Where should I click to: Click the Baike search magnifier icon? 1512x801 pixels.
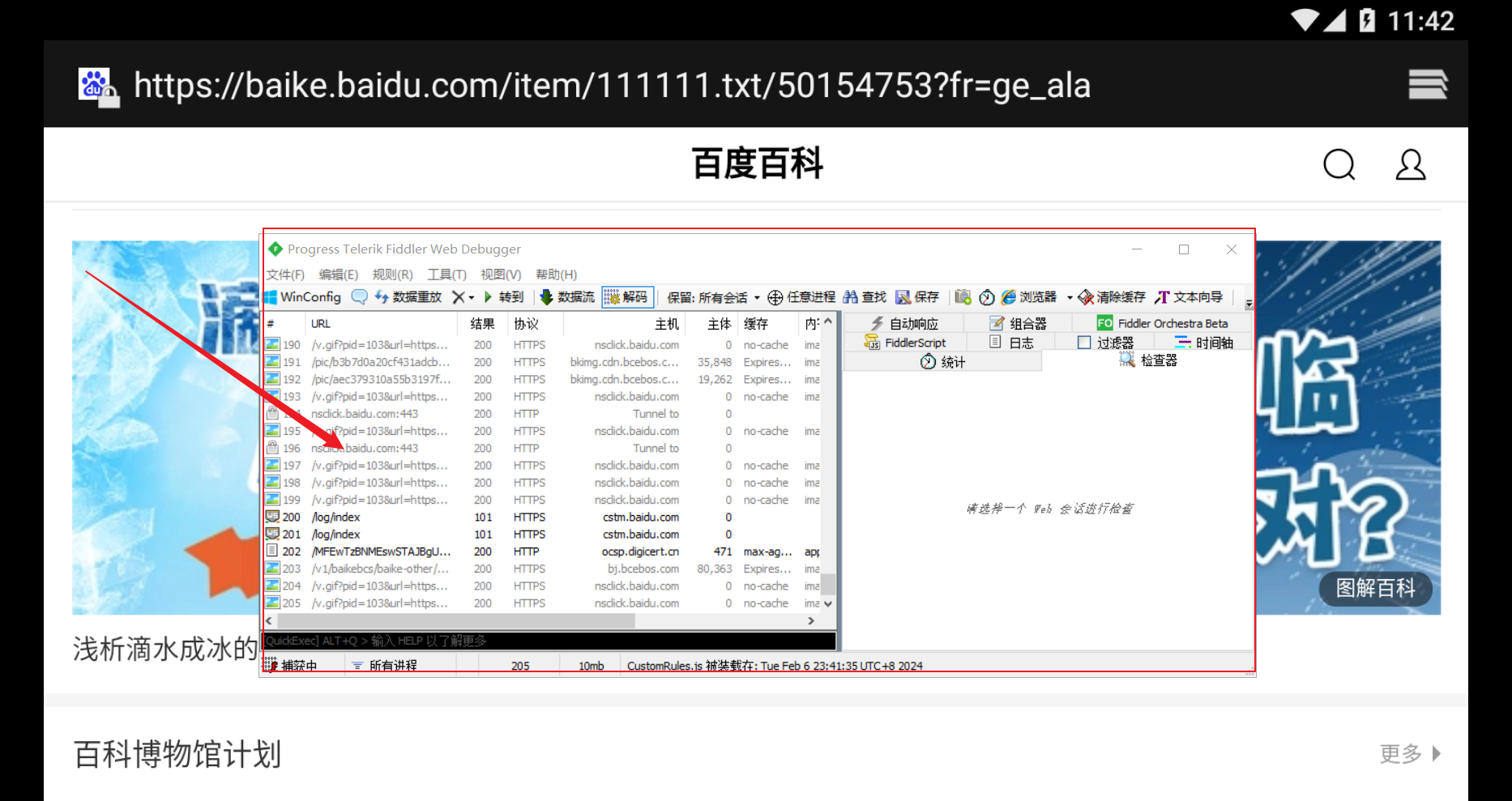click(1339, 165)
